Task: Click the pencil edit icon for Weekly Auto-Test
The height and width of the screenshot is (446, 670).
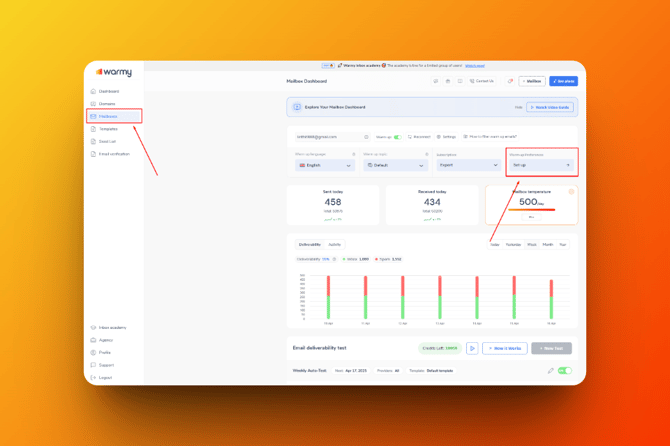Action: click(x=550, y=371)
